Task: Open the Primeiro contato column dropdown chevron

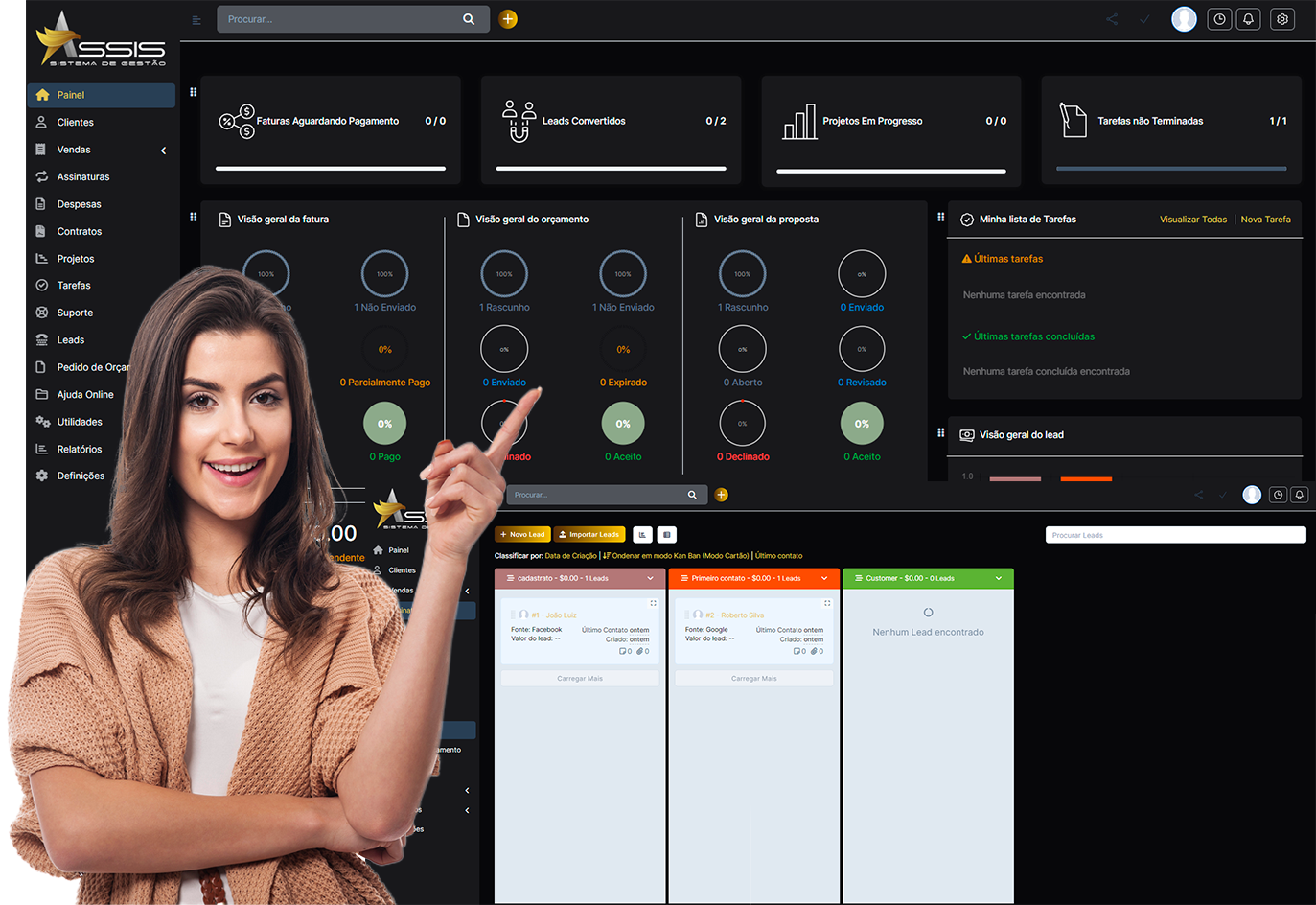Action: tap(824, 578)
